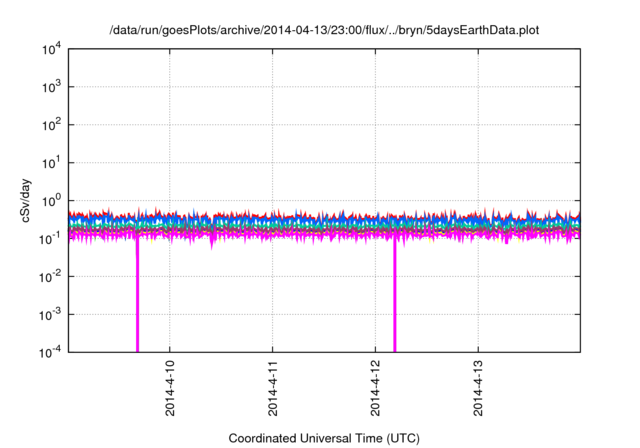This screenshot has width=640, height=448.
Task: Click the 2014-4-12 date label
Action: click(376, 388)
